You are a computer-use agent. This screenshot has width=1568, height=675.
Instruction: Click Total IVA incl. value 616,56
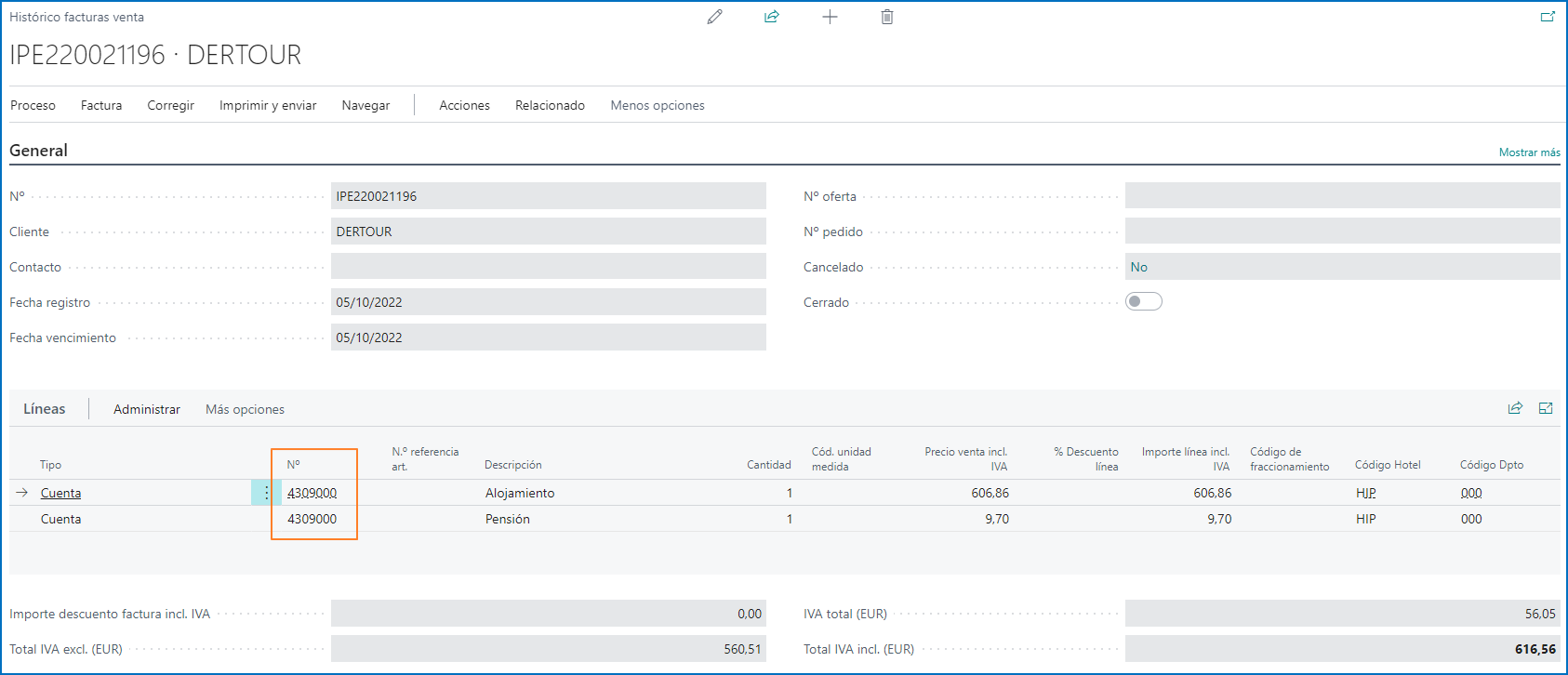point(1343,649)
